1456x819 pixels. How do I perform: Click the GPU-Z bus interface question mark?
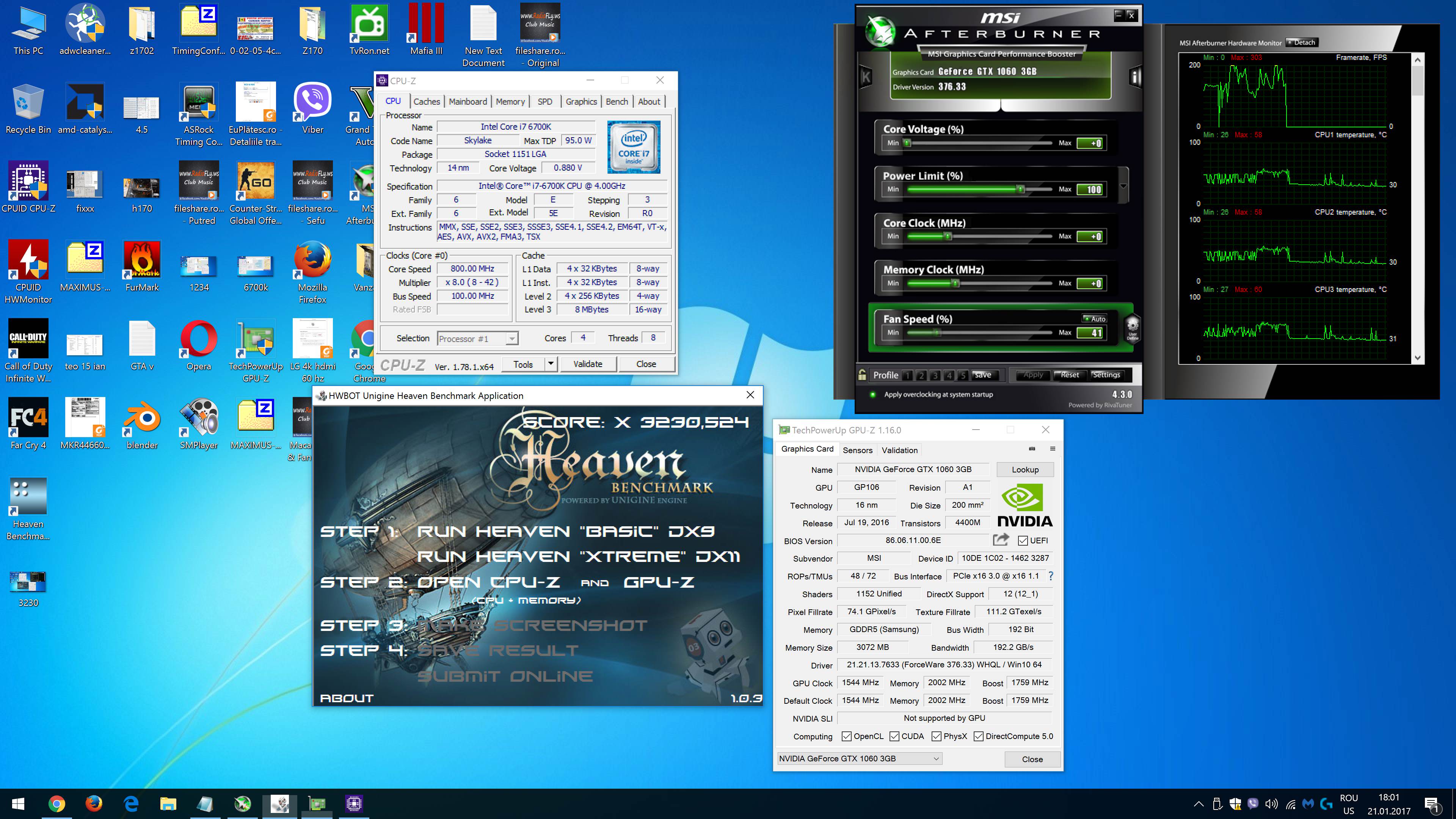1051,576
